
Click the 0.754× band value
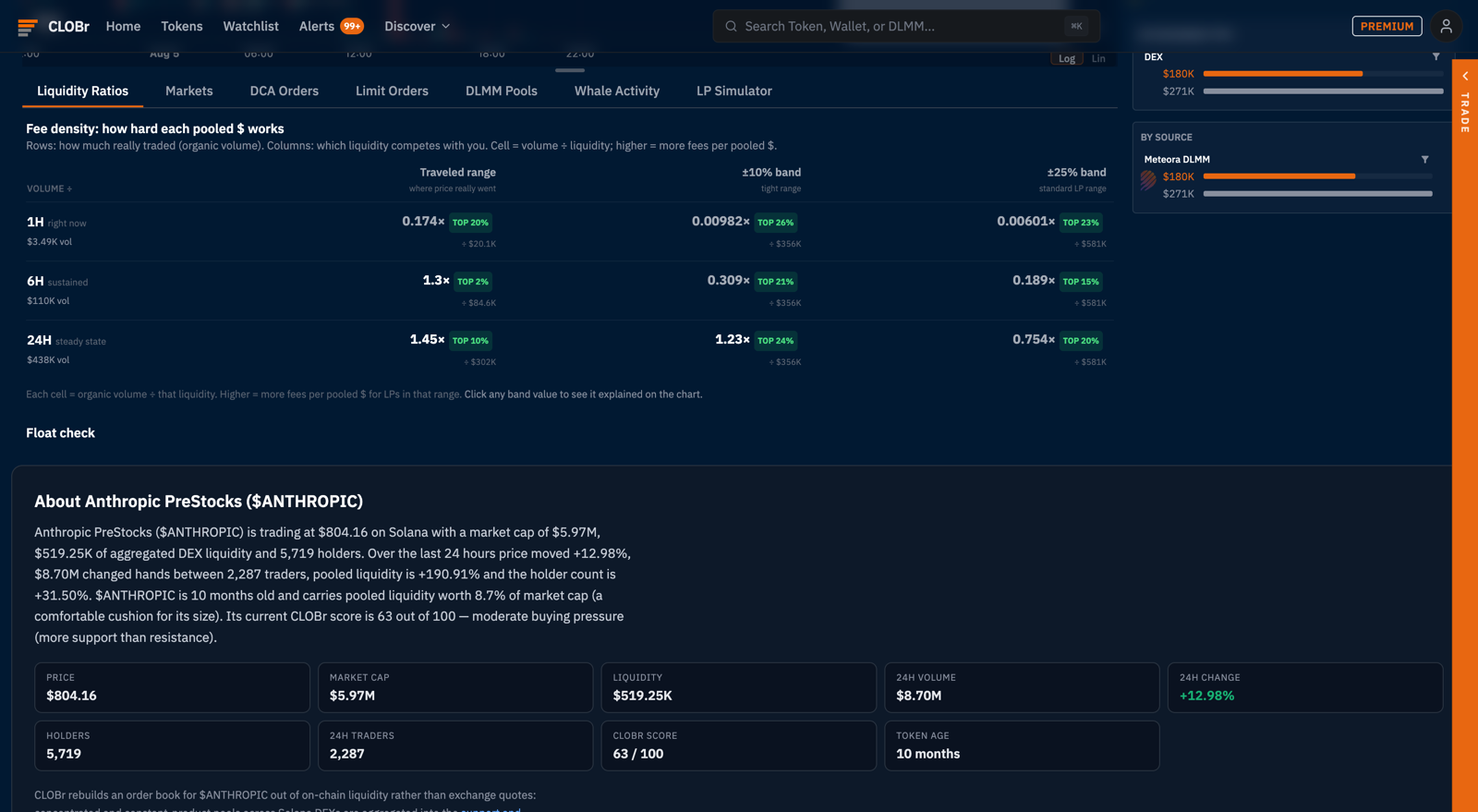1034,340
